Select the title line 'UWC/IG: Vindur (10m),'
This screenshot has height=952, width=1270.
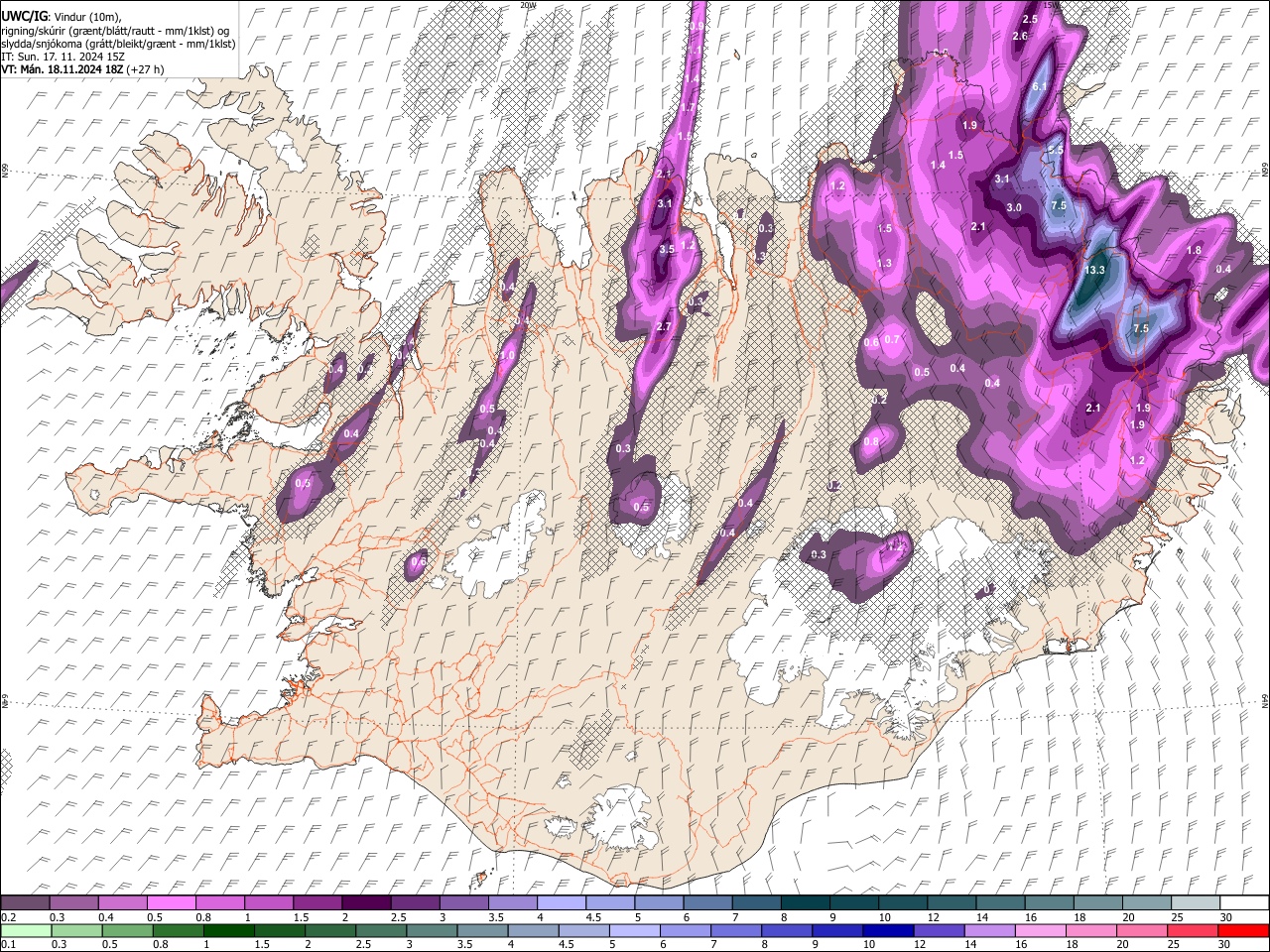[x=63, y=17]
